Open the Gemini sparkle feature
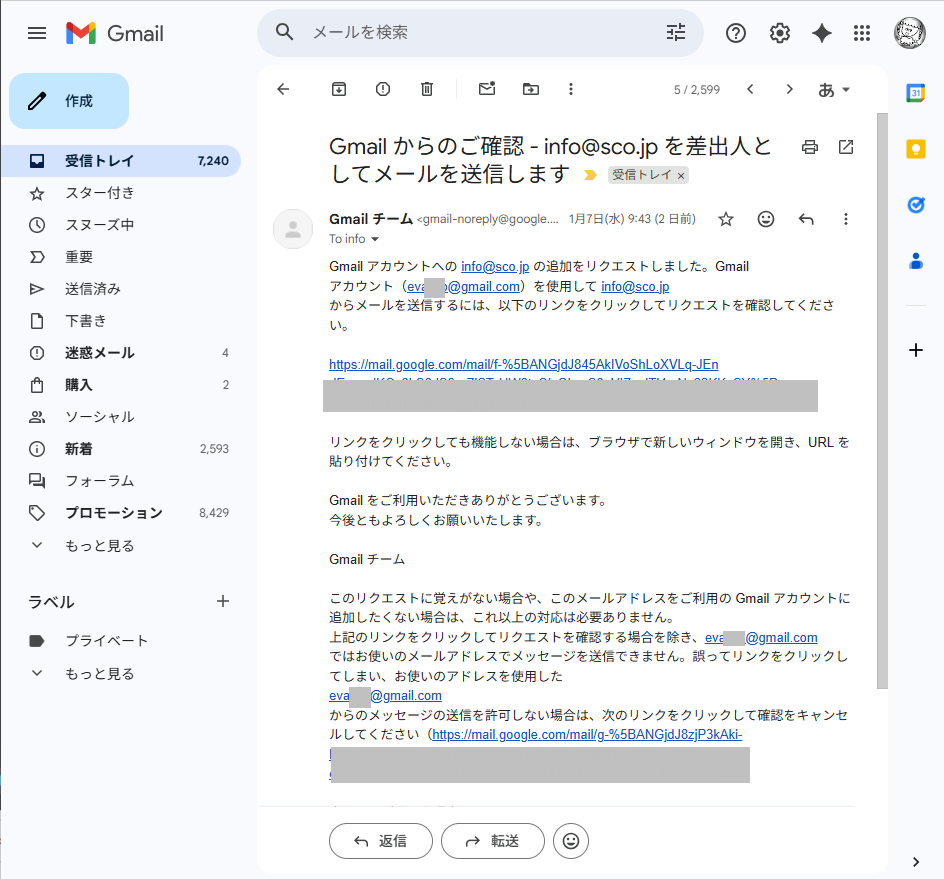This screenshot has width=944, height=879. tap(821, 32)
